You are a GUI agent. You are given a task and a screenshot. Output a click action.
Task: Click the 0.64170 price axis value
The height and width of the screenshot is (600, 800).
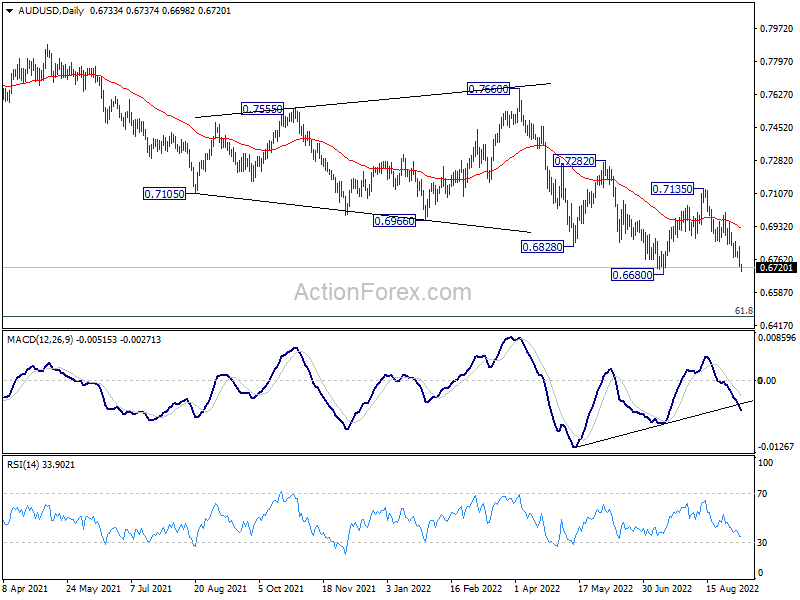pyautogui.click(x=776, y=326)
